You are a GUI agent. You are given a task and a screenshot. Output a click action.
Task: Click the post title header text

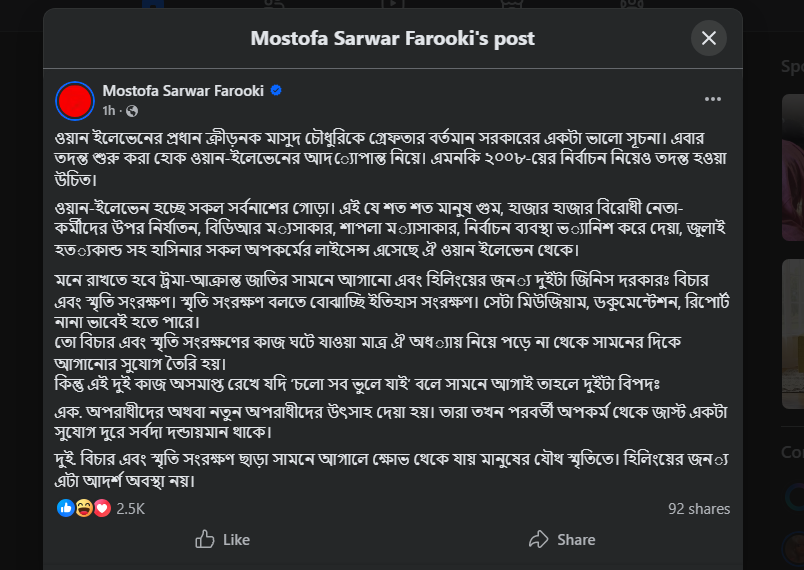(x=392, y=38)
